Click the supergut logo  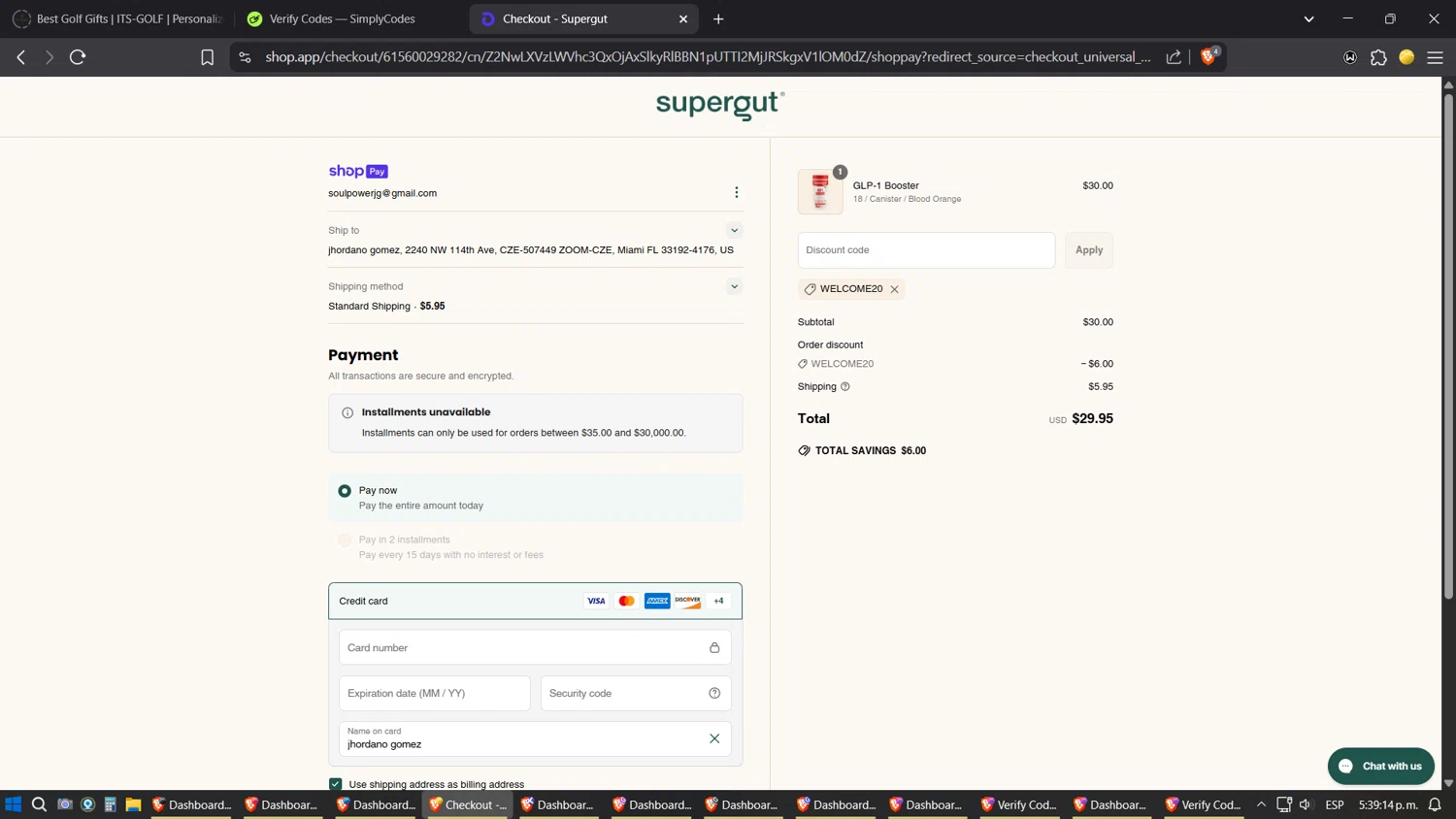pyautogui.click(x=720, y=105)
